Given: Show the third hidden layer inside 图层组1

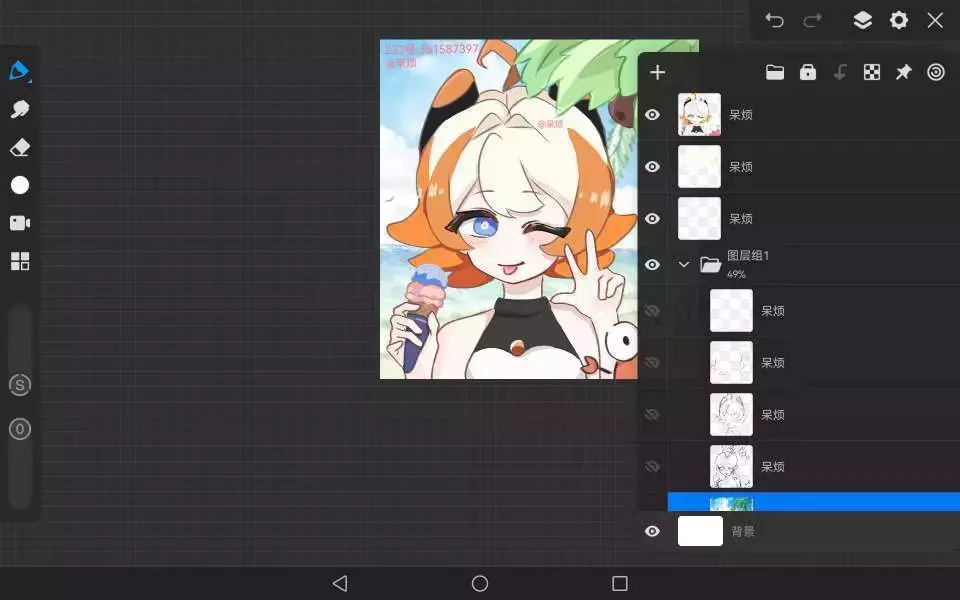Looking at the screenshot, I should click(653, 415).
